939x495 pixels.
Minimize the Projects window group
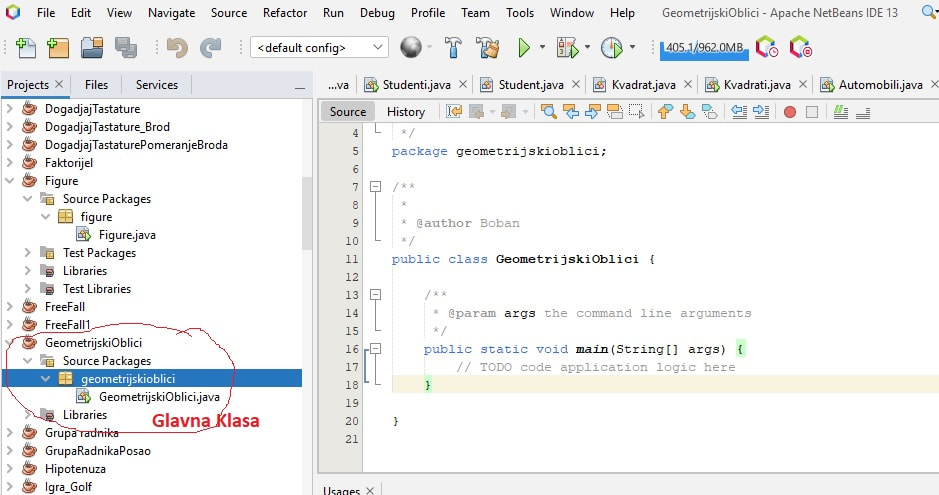click(x=300, y=87)
